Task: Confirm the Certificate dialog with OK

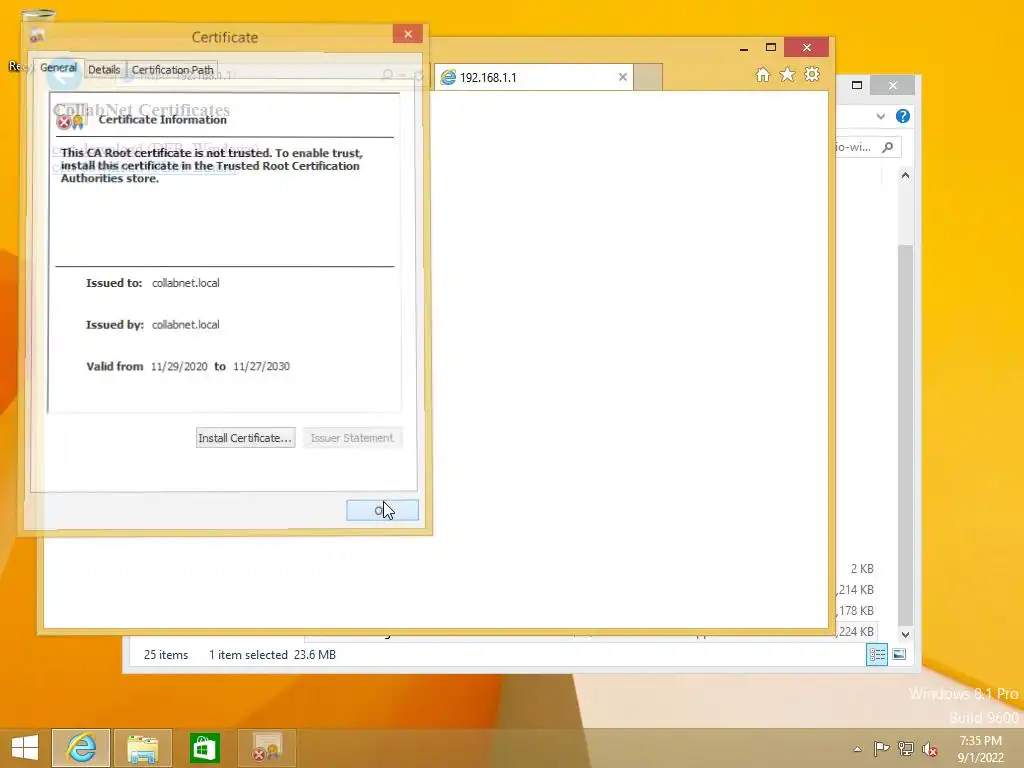Action: point(382,510)
